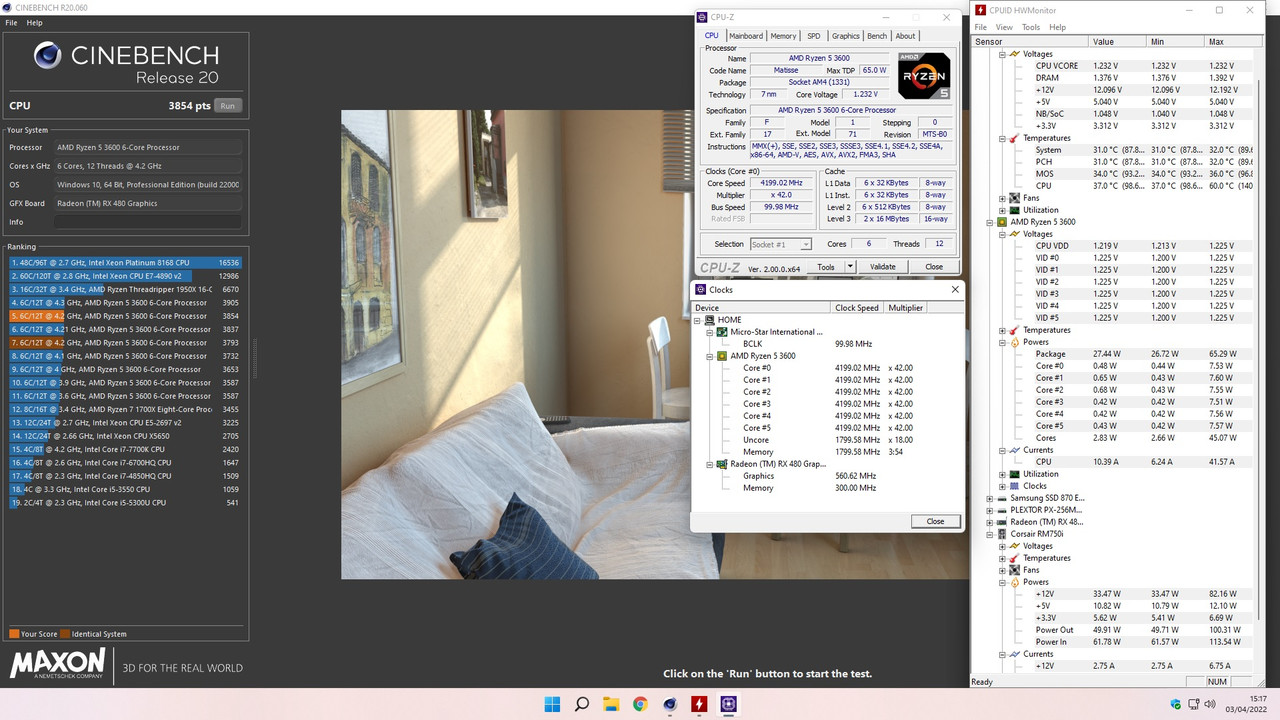Click the rendered bedroom image in Cinebench
Viewport: 1280px width, 720px height.
click(x=655, y=344)
